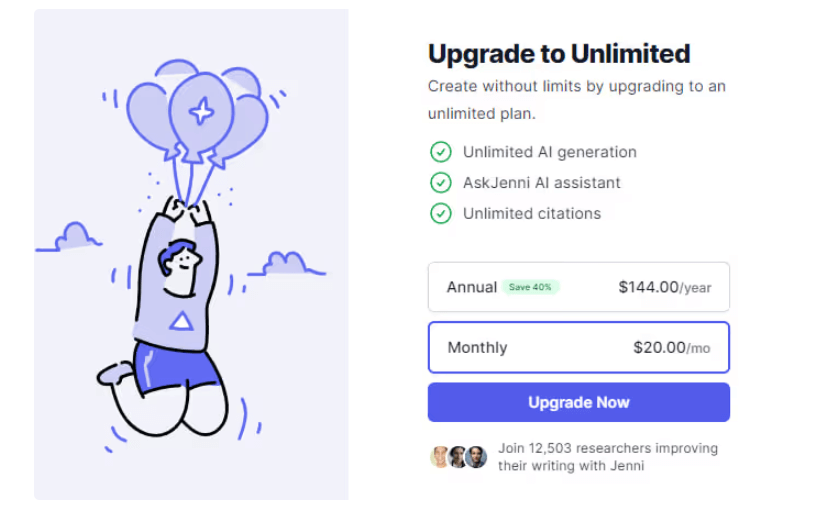This screenshot has height=522, width=833.
Task: Select the Monthly plan option
Action: pyautogui.click(x=578, y=347)
